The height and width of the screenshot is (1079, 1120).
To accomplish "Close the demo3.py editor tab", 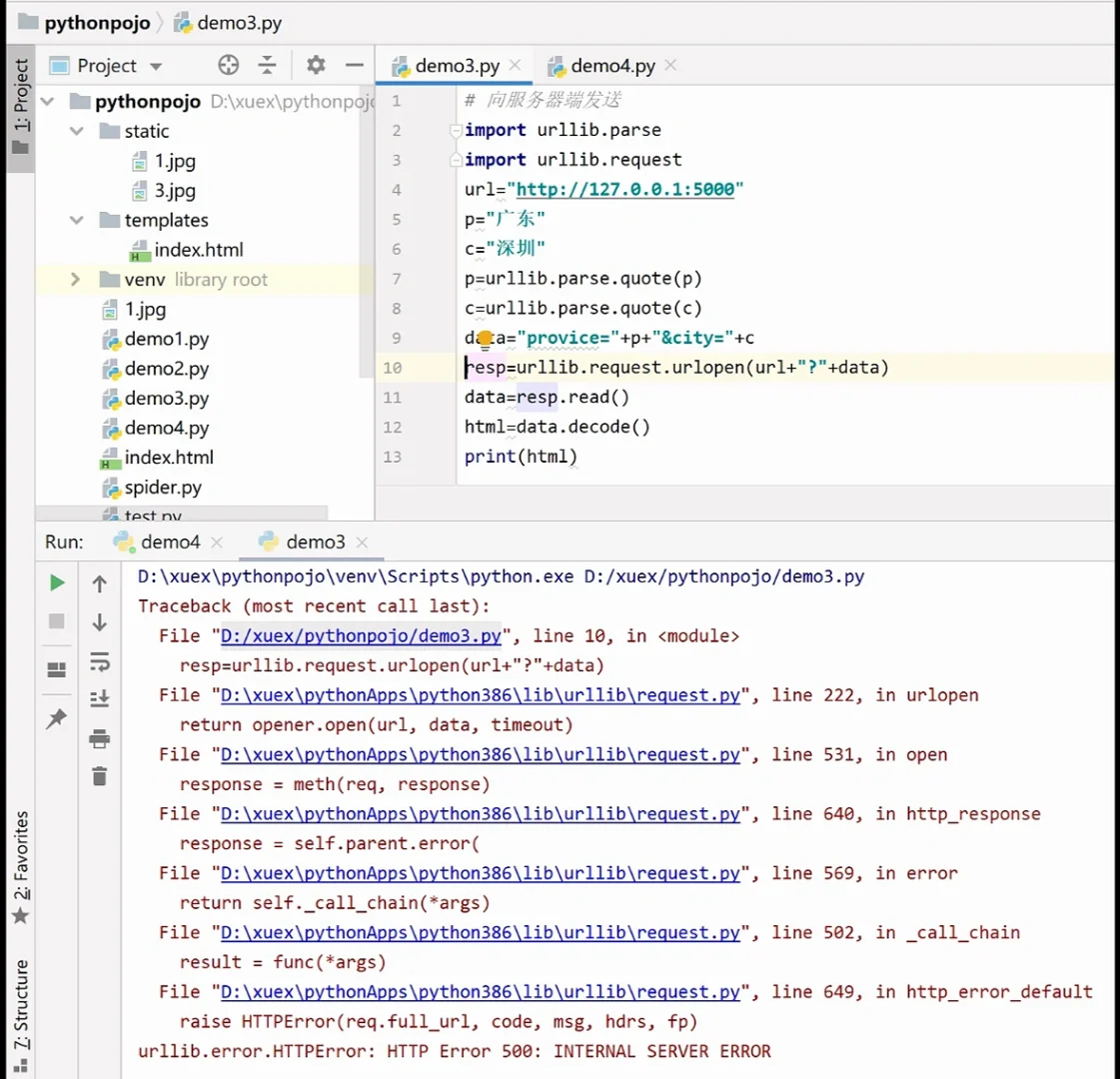I will [515, 65].
